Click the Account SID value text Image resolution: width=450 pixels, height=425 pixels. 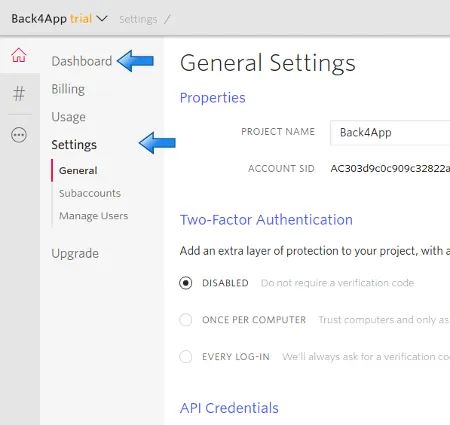(390, 169)
